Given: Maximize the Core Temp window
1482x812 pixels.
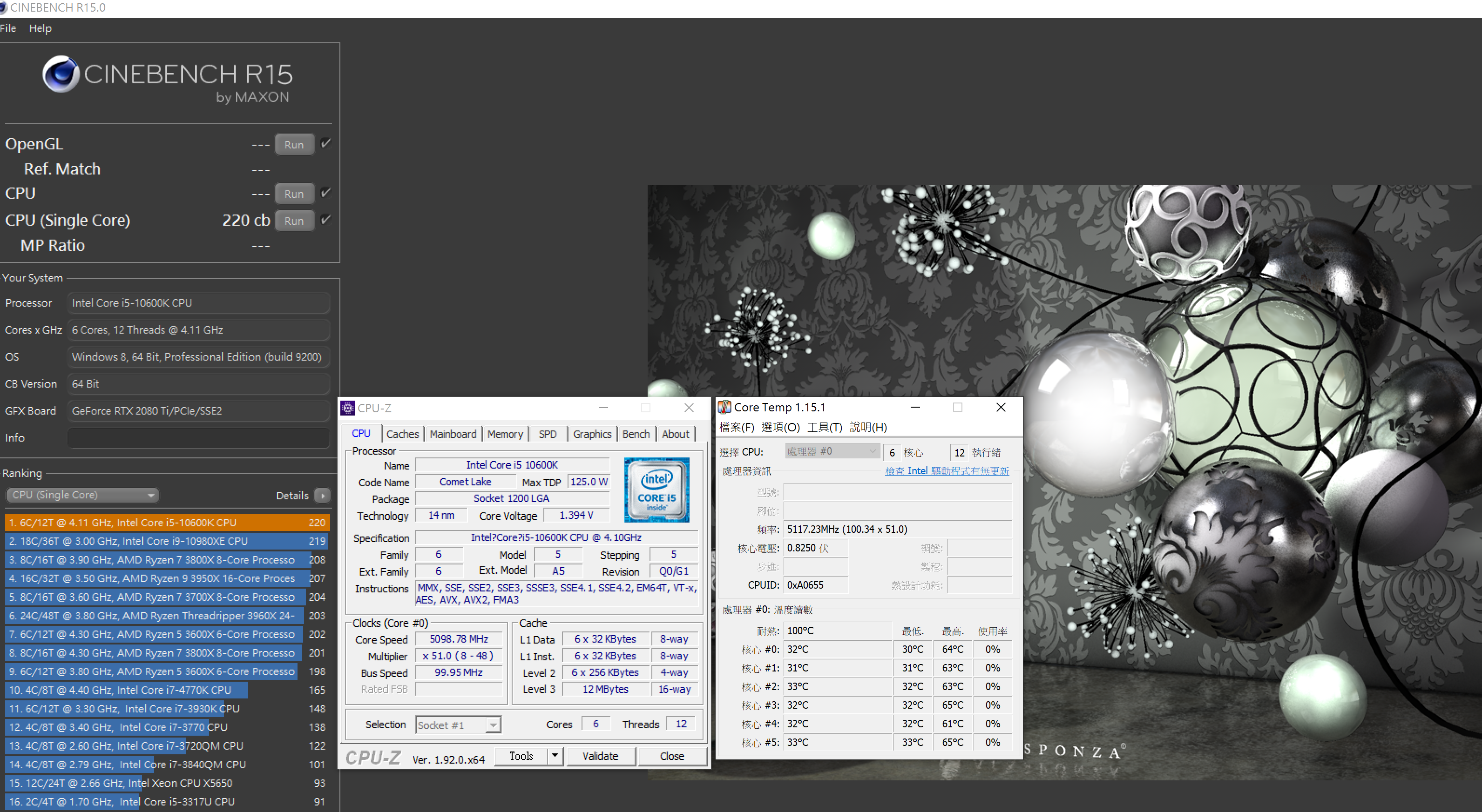Looking at the screenshot, I should (957, 407).
